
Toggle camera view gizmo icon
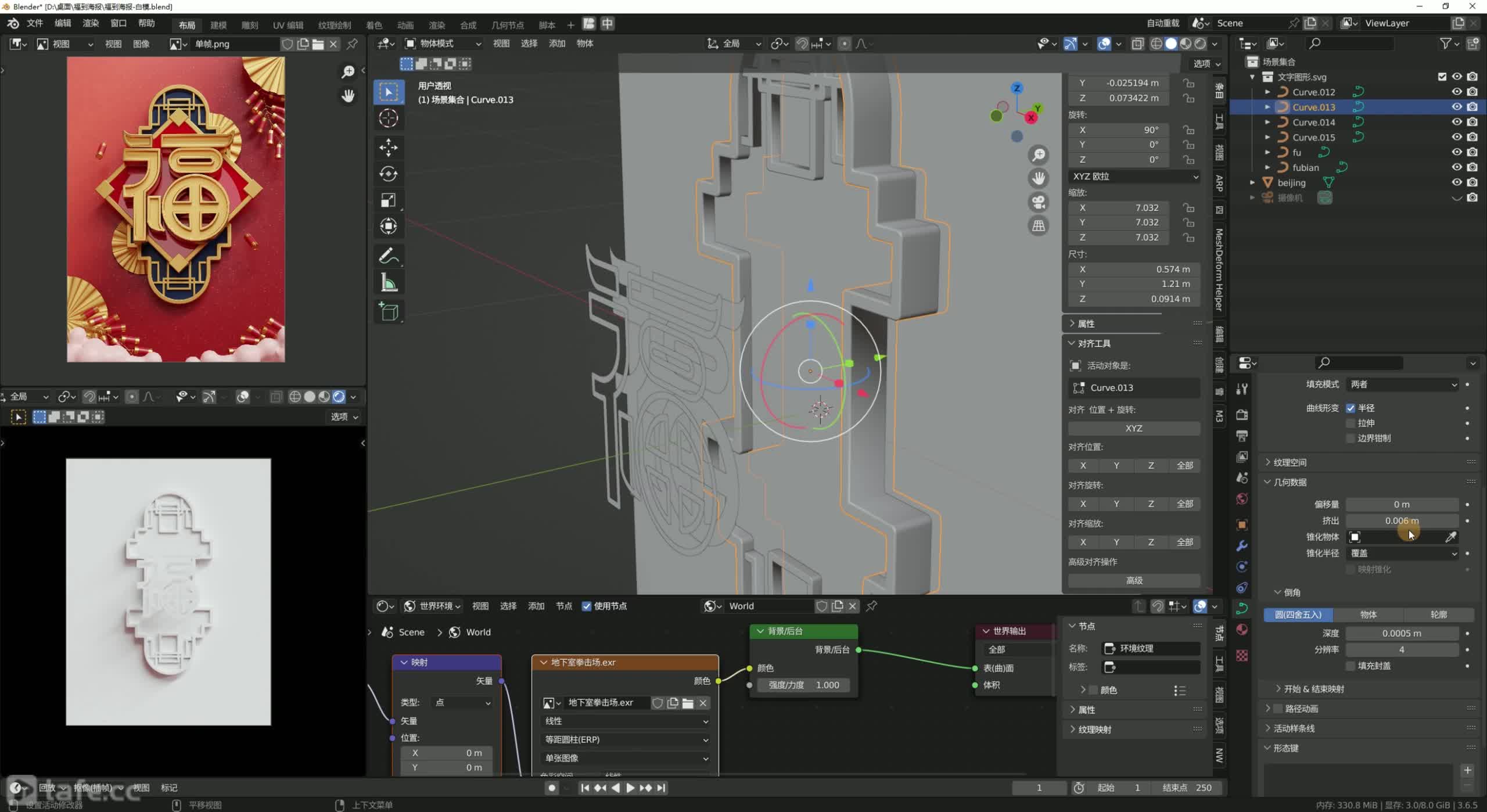1039,202
